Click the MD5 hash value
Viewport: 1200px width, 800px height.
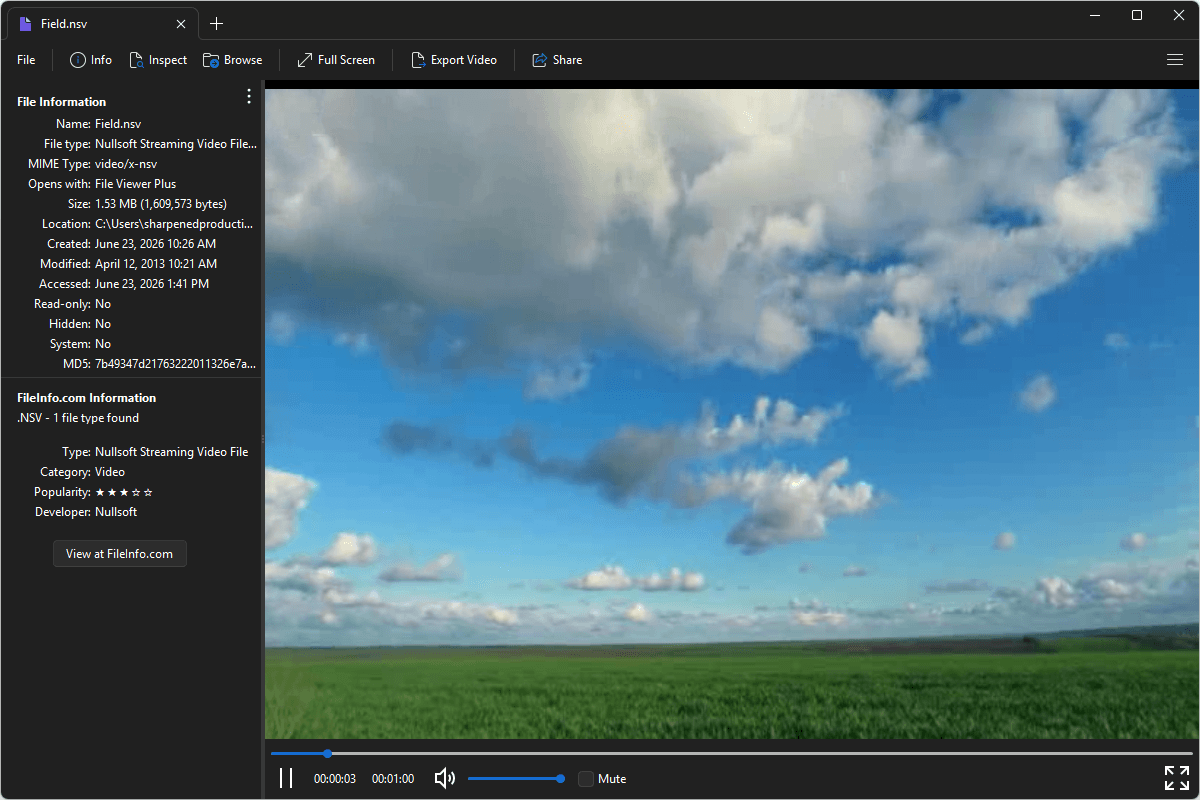175,364
